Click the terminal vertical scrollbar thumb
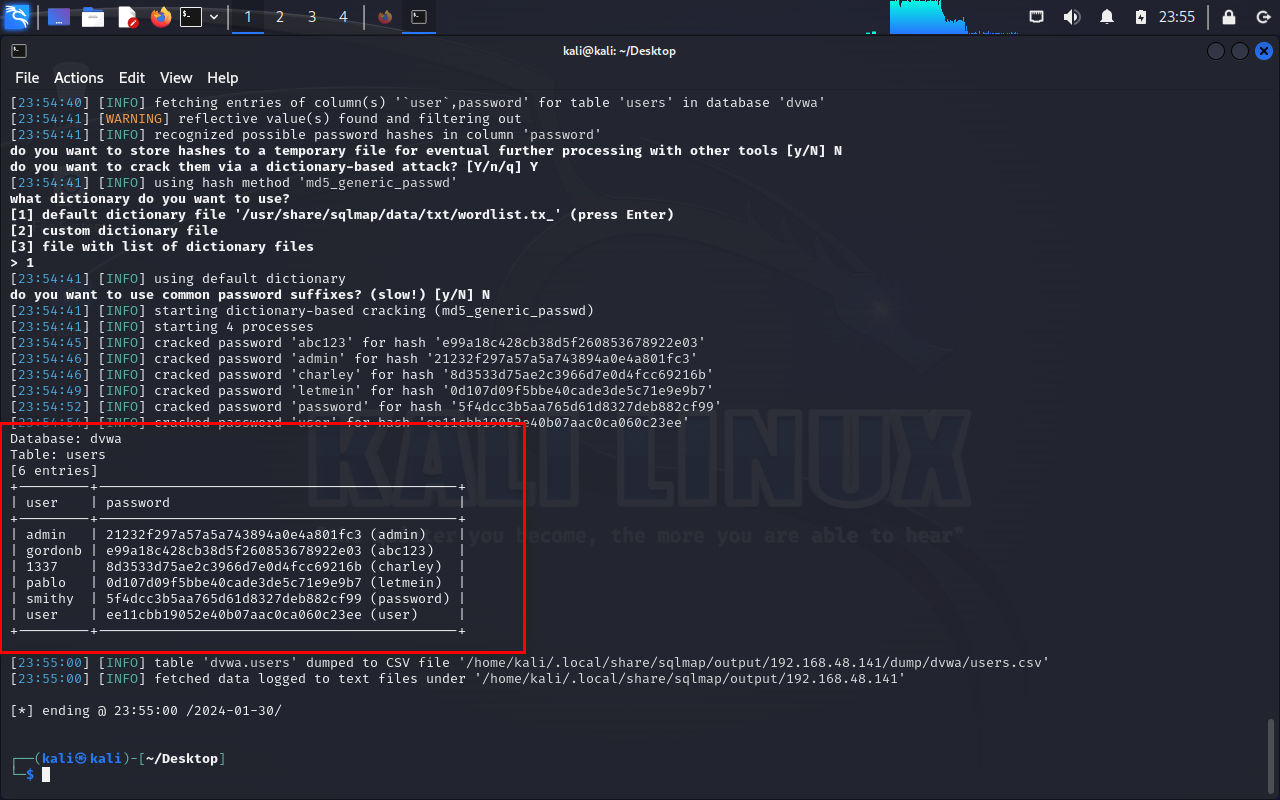Screen dimensions: 1280x800 1272,755
